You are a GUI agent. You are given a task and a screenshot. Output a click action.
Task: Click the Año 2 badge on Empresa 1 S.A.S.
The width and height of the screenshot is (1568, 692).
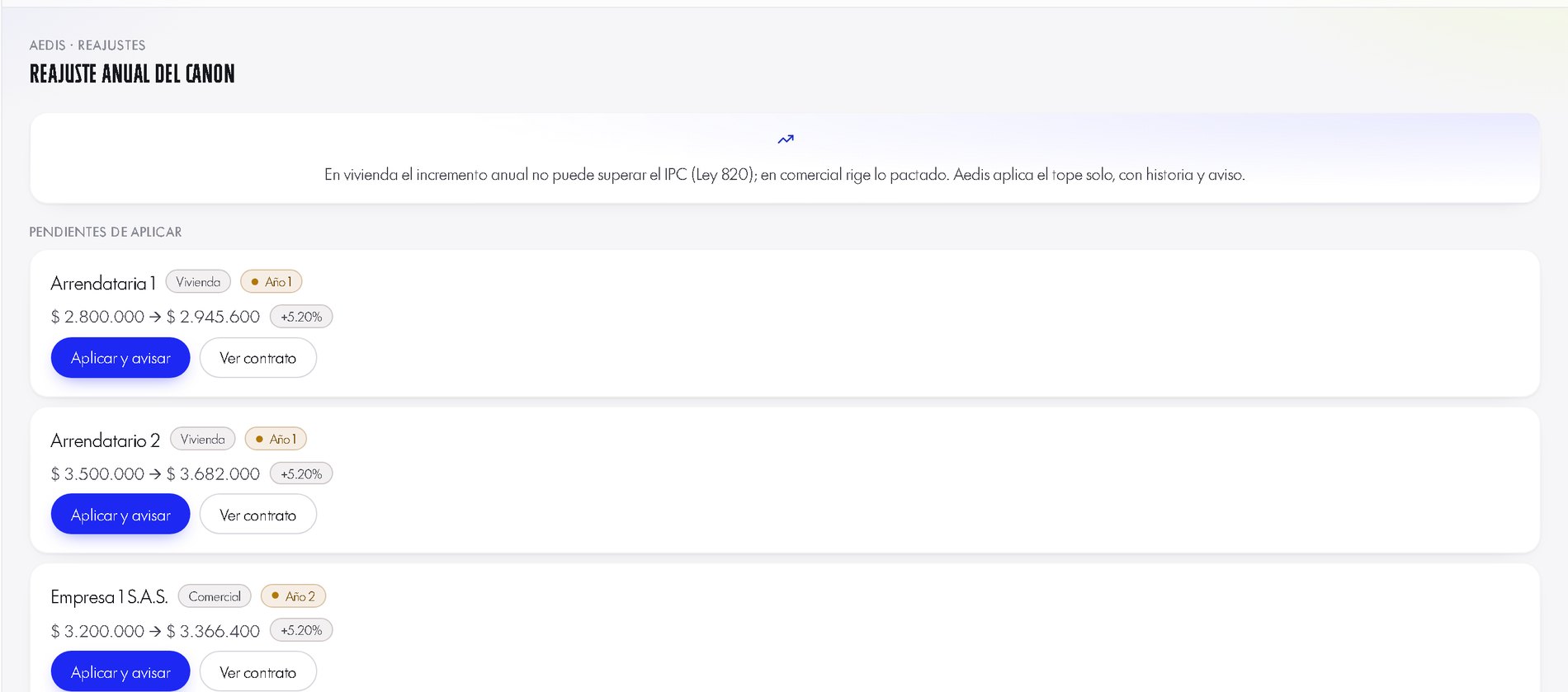pyautogui.click(x=293, y=595)
